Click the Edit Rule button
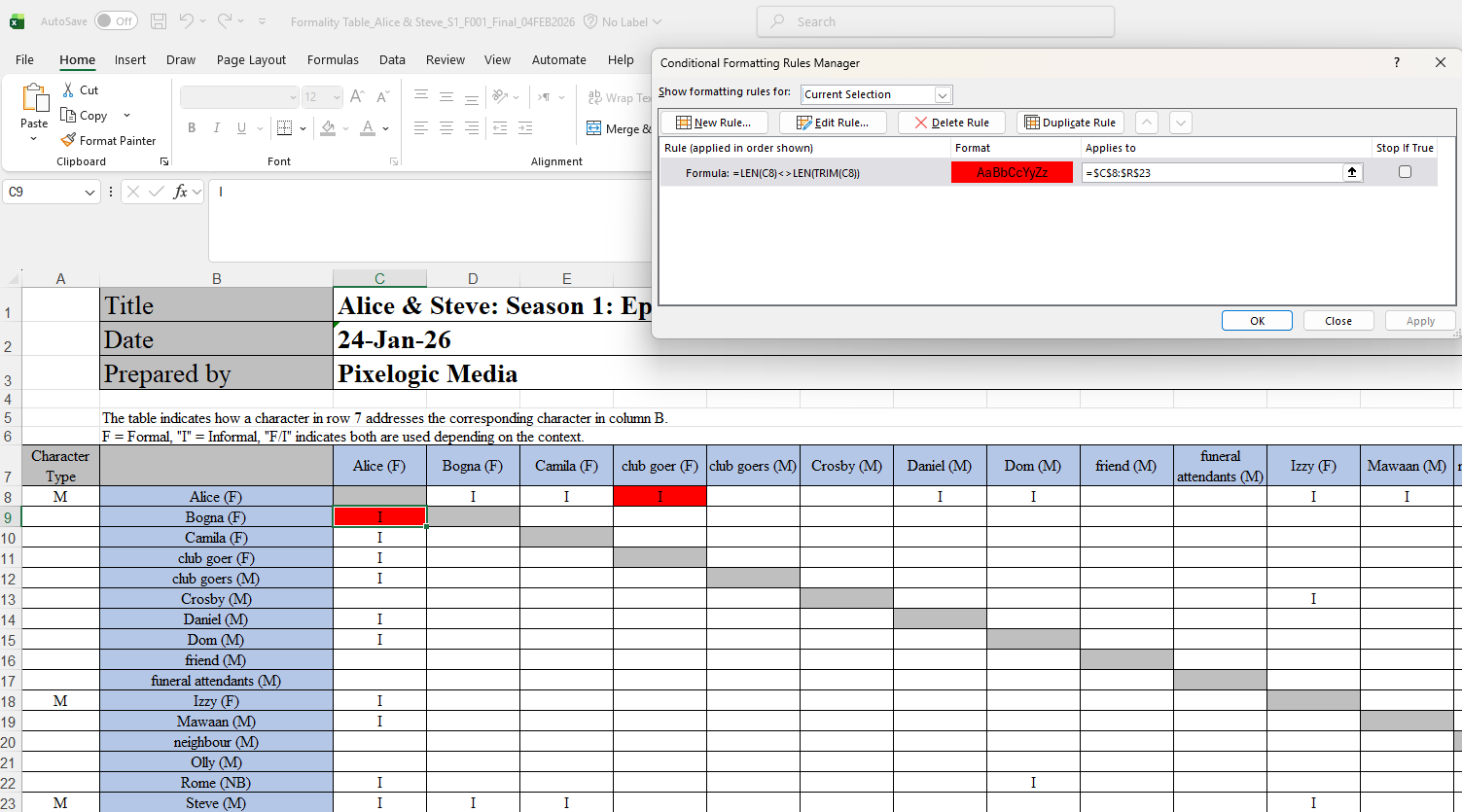 click(833, 123)
